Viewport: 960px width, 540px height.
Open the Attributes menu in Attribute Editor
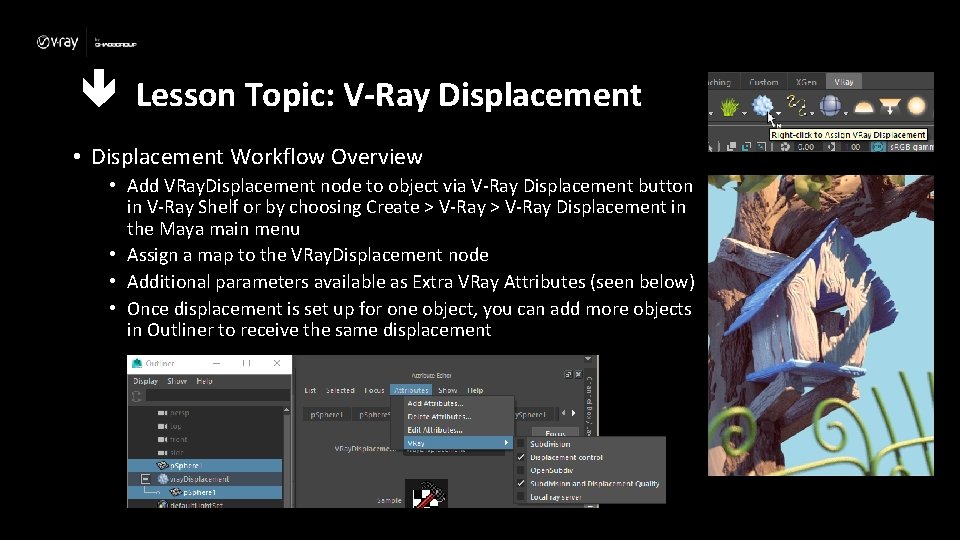pos(411,390)
